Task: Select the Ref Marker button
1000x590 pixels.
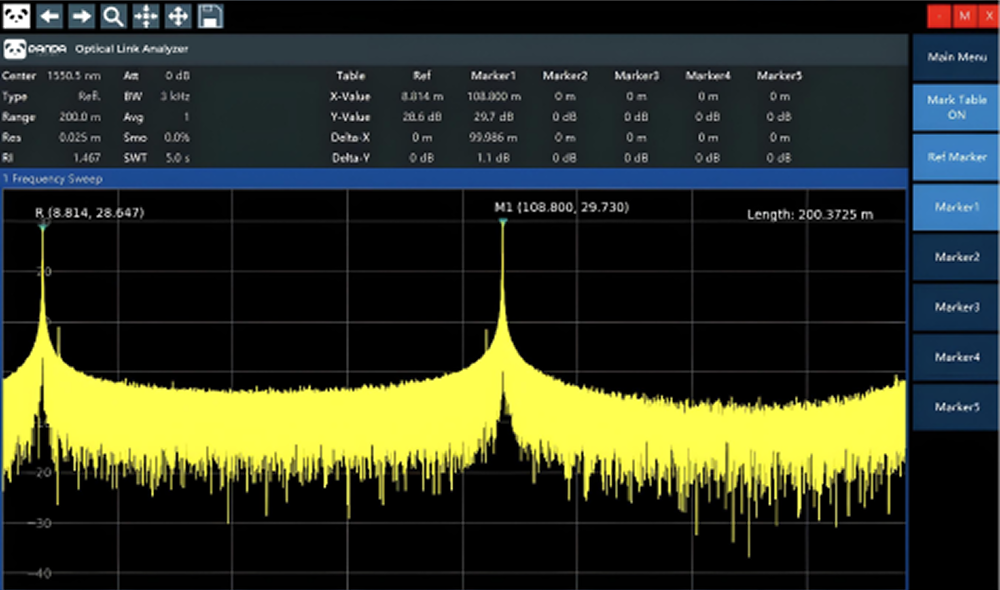Action: click(955, 157)
